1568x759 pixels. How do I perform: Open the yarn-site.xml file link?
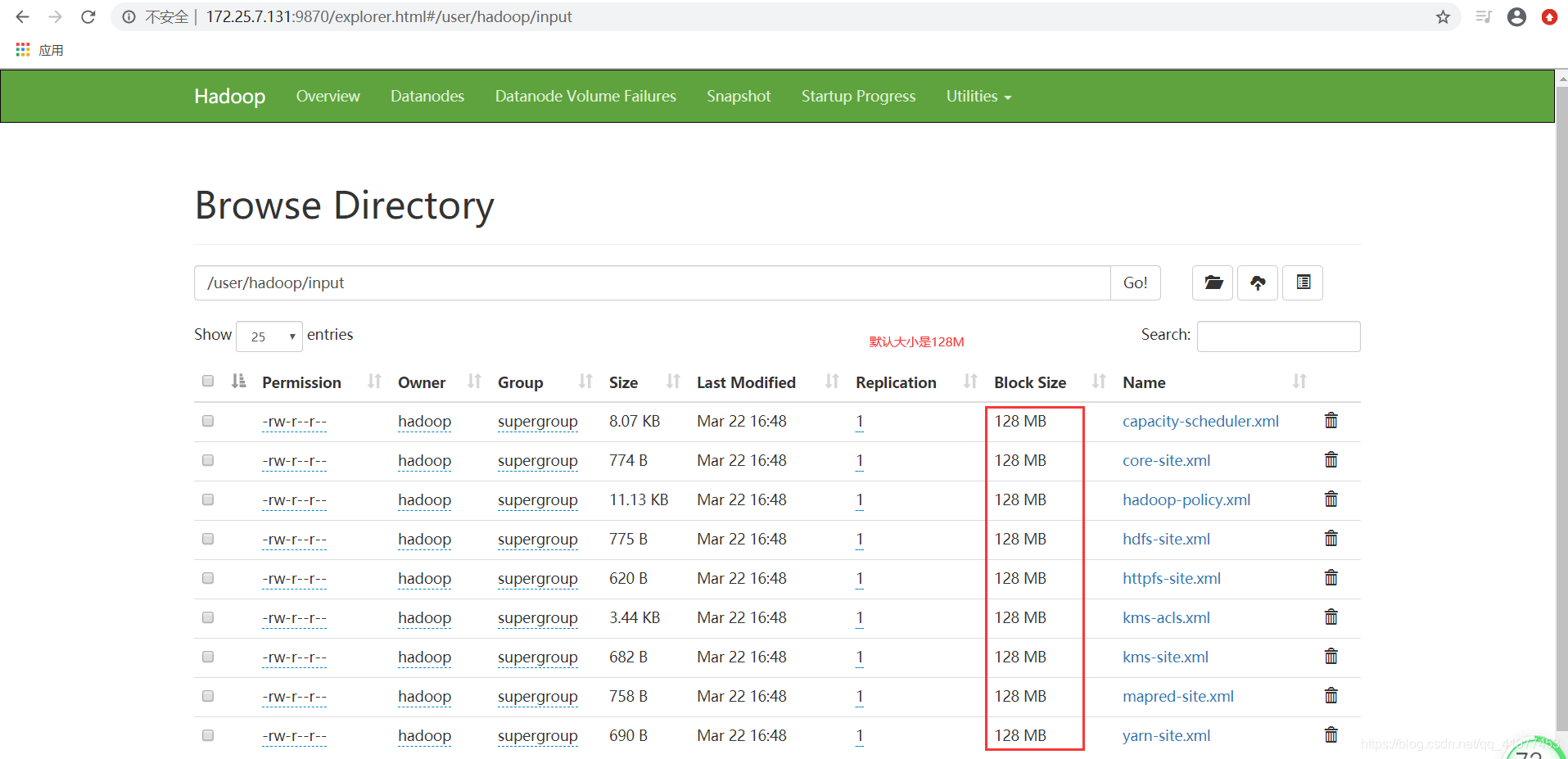point(1166,735)
